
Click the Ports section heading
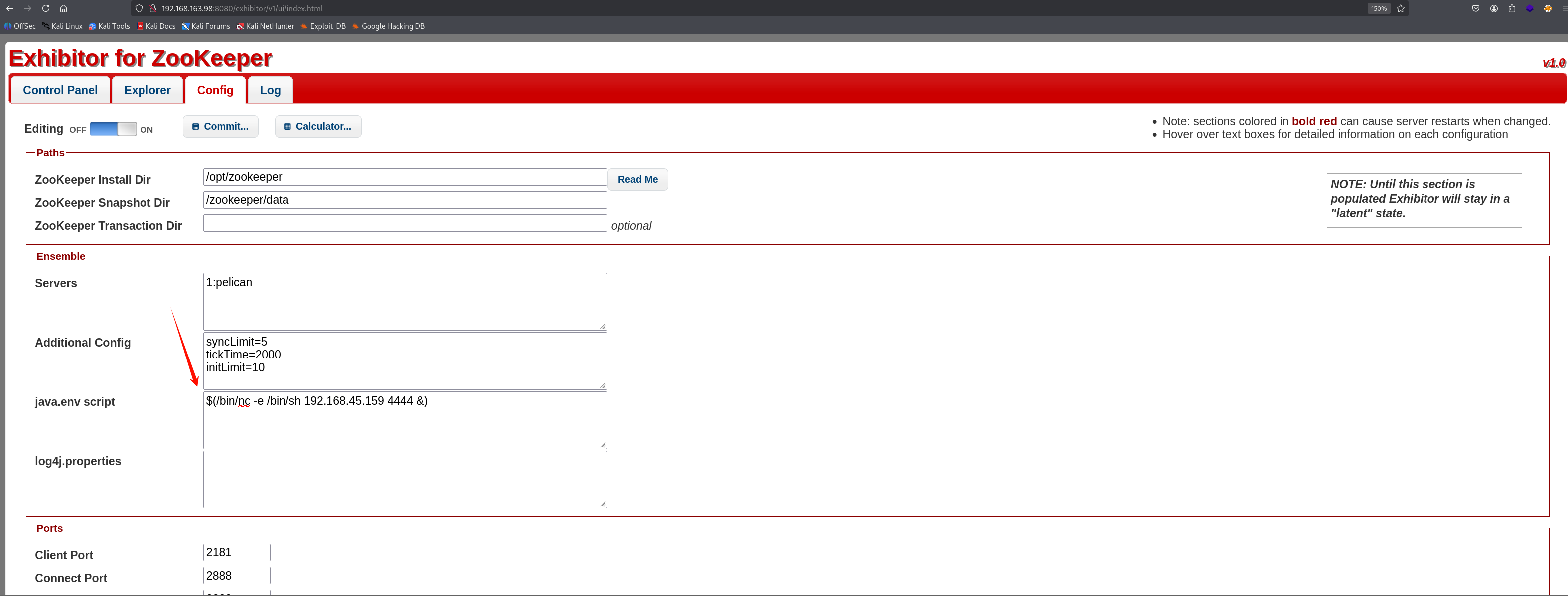(x=49, y=528)
